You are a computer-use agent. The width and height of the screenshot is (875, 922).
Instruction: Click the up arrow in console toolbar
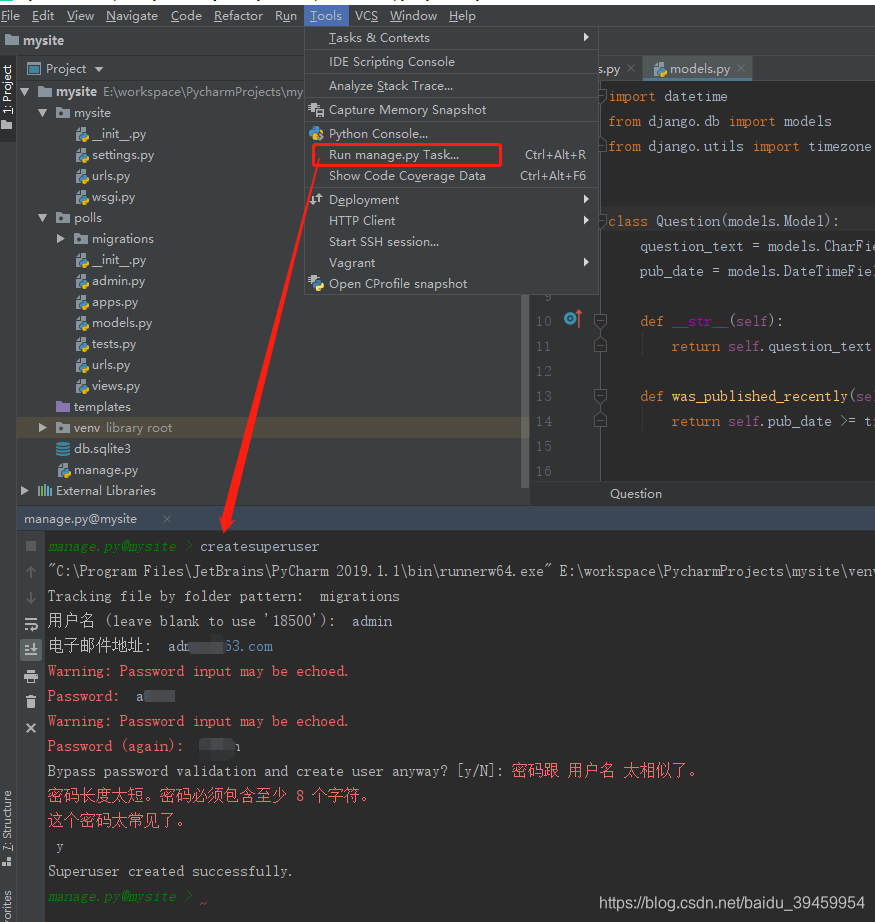pos(31,572)
